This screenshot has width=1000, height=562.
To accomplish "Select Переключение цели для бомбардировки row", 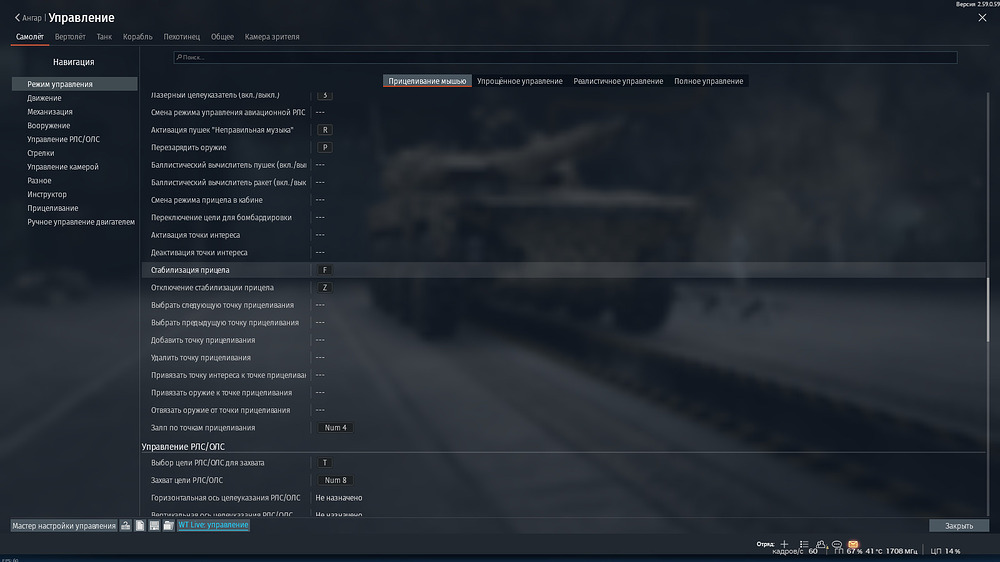I will click(x=563, y=218).
